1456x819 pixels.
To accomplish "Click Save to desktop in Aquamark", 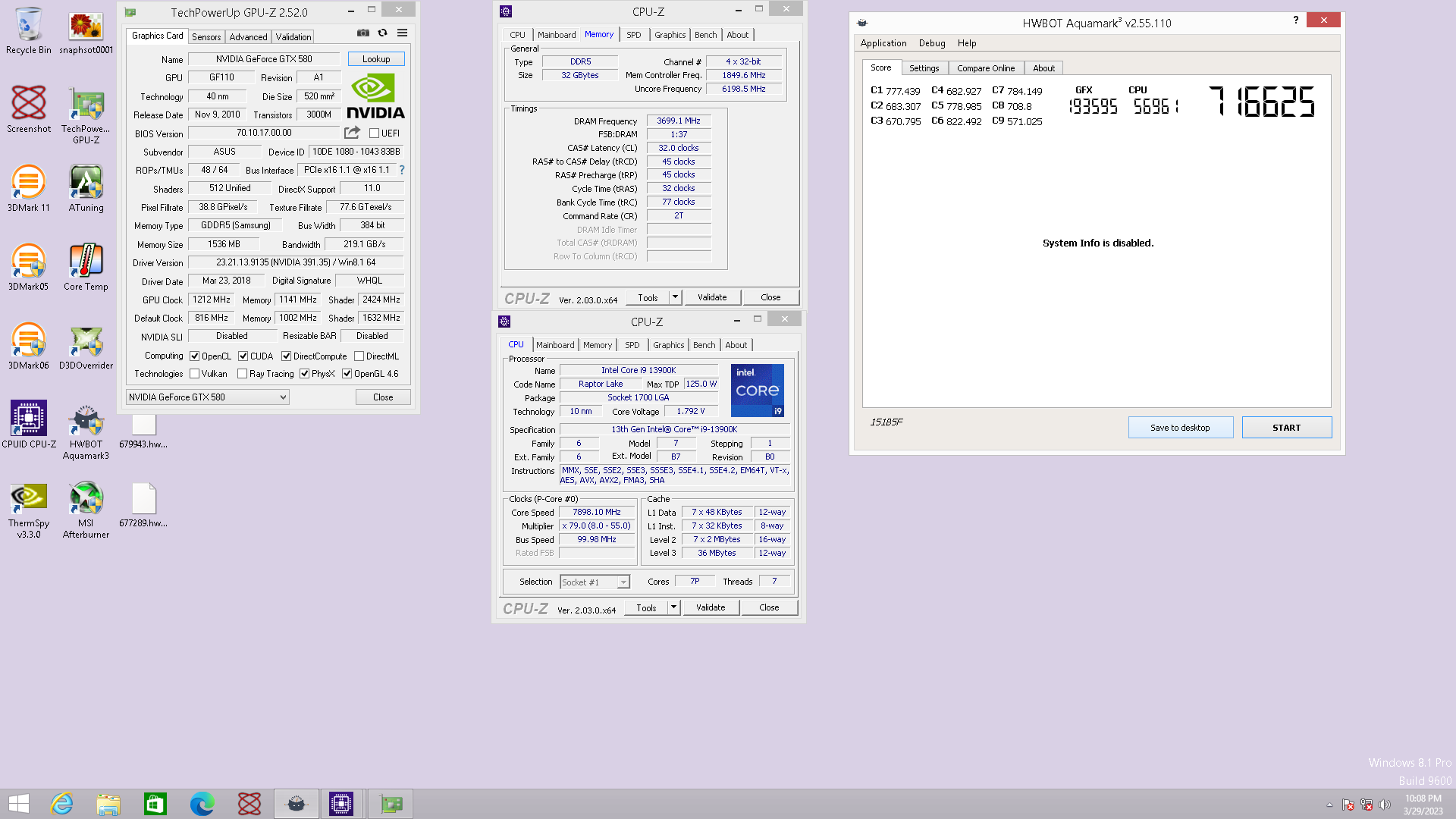I will coord(1180,428).
